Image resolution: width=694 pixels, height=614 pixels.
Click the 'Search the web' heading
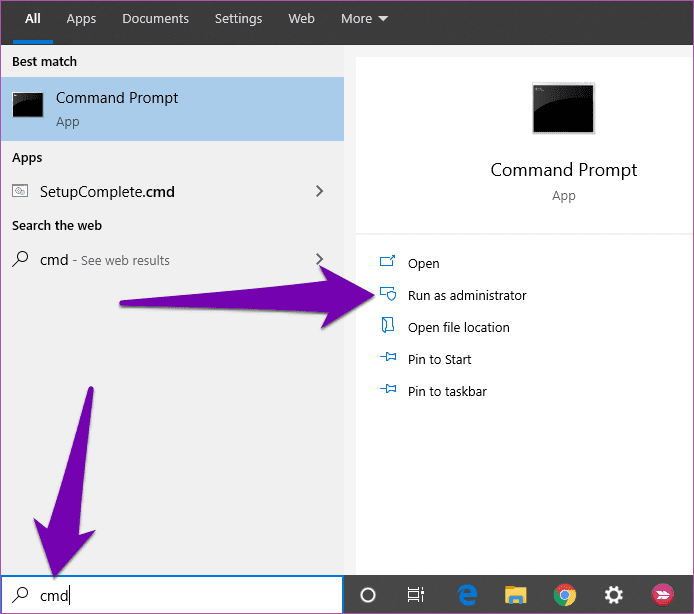[57, 226]
